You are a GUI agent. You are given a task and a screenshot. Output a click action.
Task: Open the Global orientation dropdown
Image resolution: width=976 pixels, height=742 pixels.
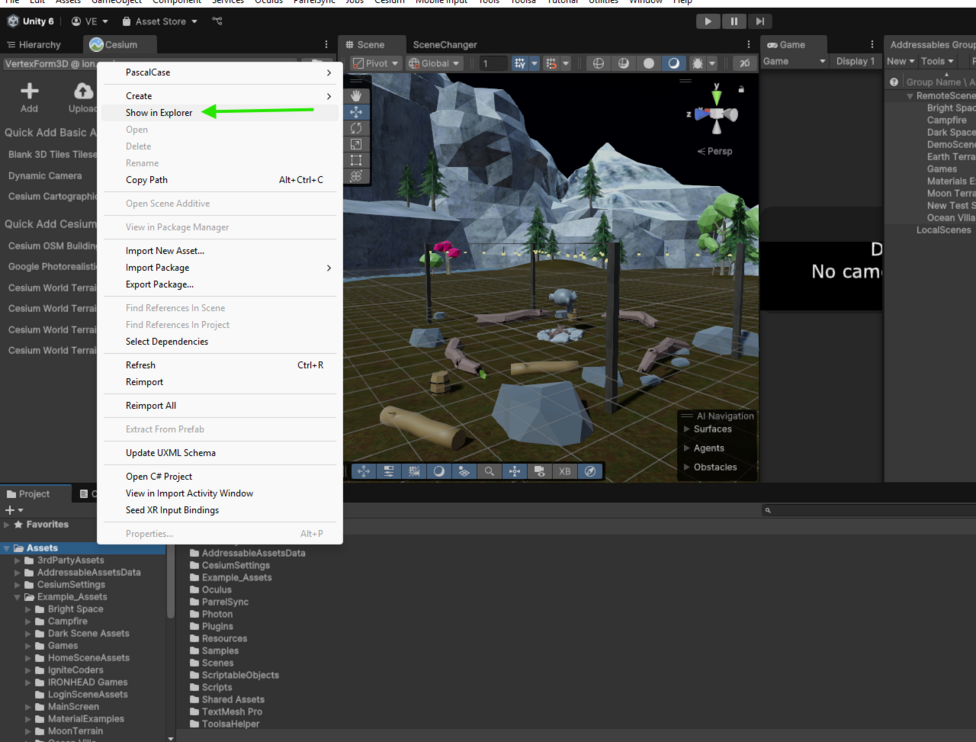tap(435, 63)
